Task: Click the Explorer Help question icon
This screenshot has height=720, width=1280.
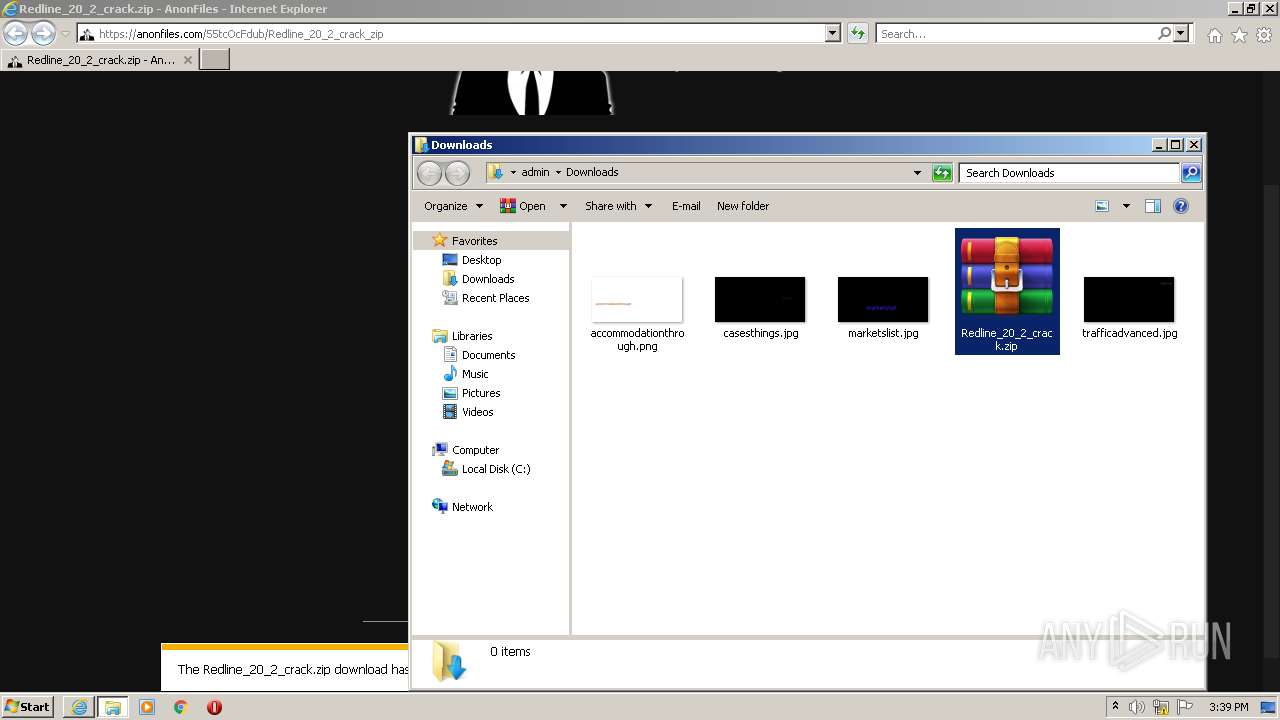Action: (1181, 206)
